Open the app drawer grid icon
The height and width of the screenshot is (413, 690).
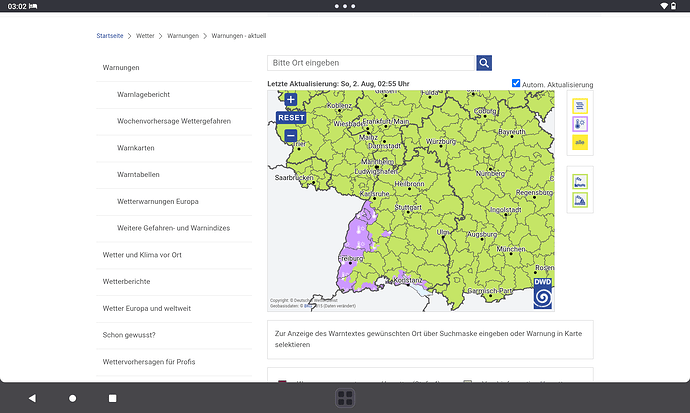pyautogui.click(x=345, y=398)
